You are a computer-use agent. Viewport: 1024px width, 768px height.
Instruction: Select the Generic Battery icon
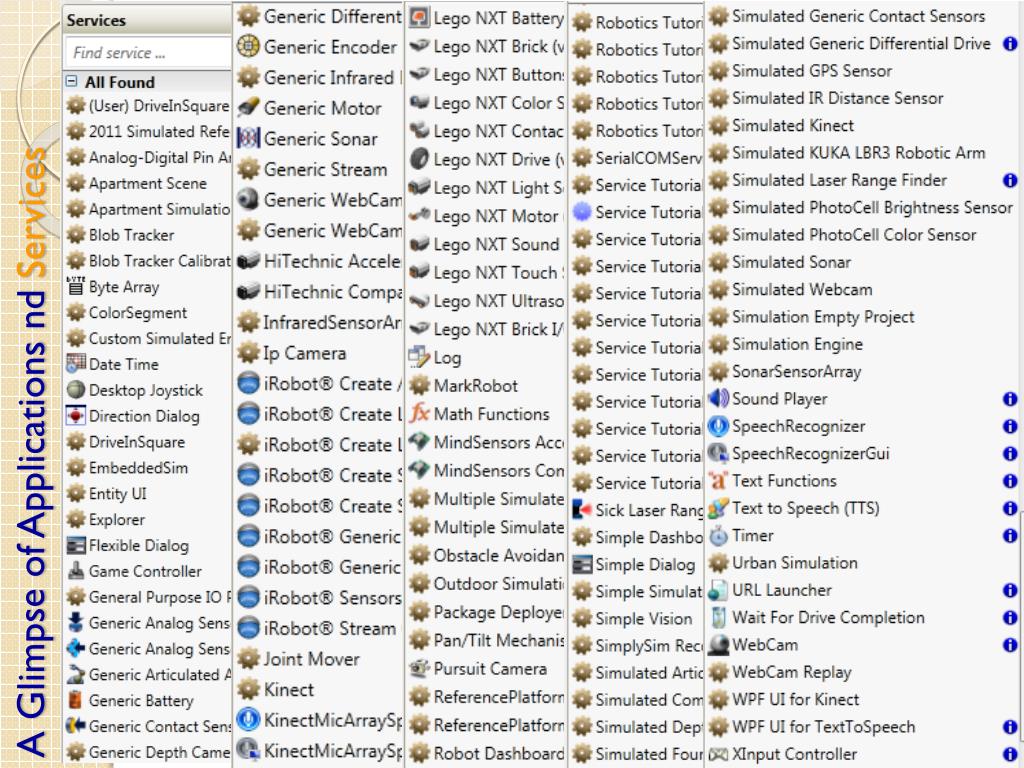76,700
